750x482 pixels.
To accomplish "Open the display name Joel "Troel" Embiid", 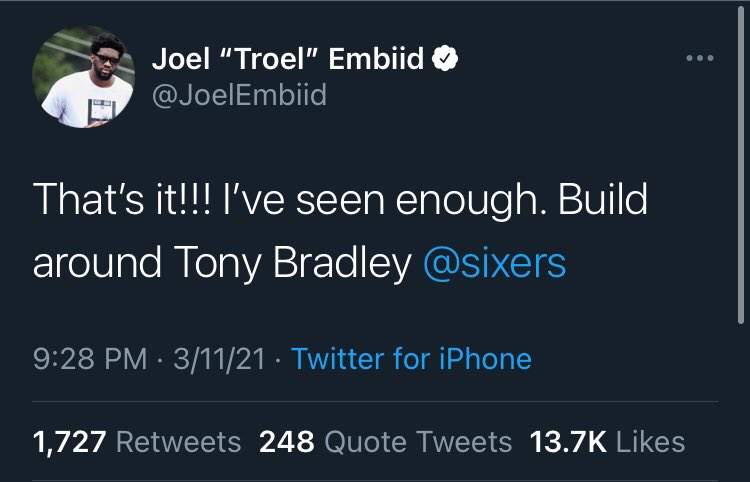I will 289,60.
